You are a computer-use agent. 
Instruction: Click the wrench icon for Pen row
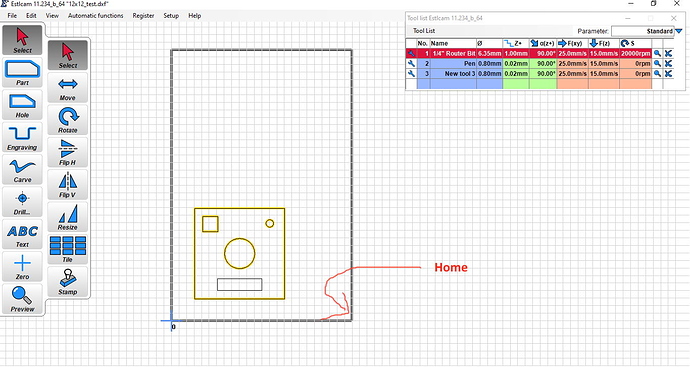pos(411,63)
